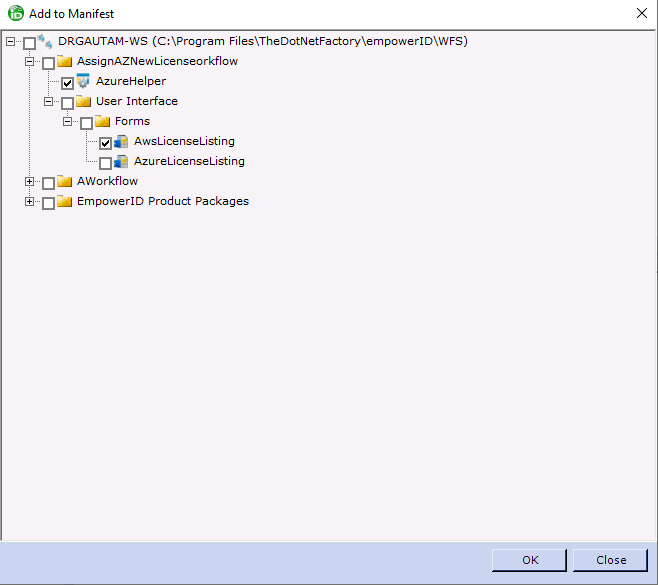Image resolution: width=658 pixels, height=585 pixels.
Task: Select the AzureLicenseListing label
Action: (189, 161)
